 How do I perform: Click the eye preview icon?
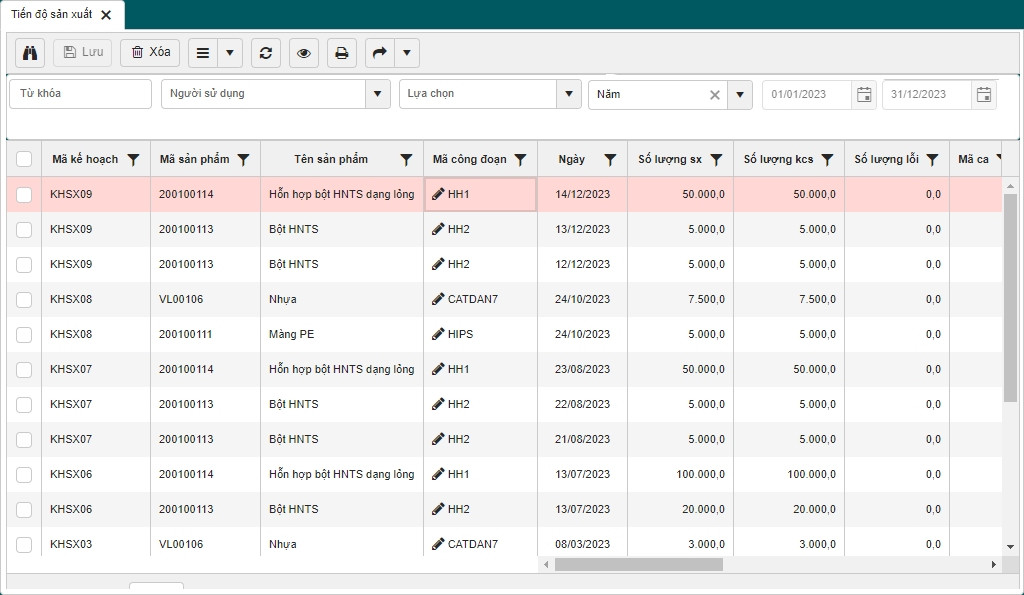[303, 52]
